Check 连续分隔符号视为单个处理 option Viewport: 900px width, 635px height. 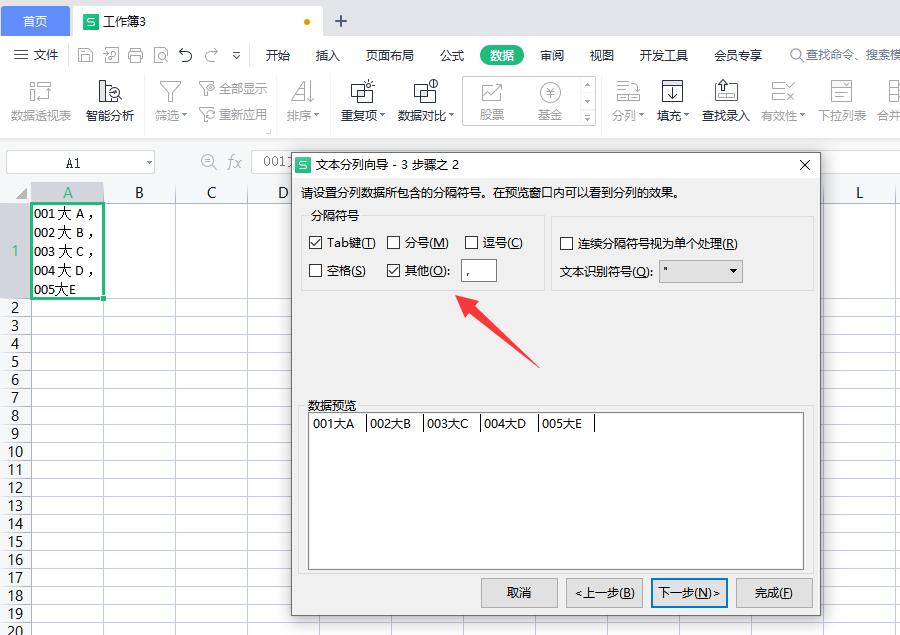coord(565,242)
